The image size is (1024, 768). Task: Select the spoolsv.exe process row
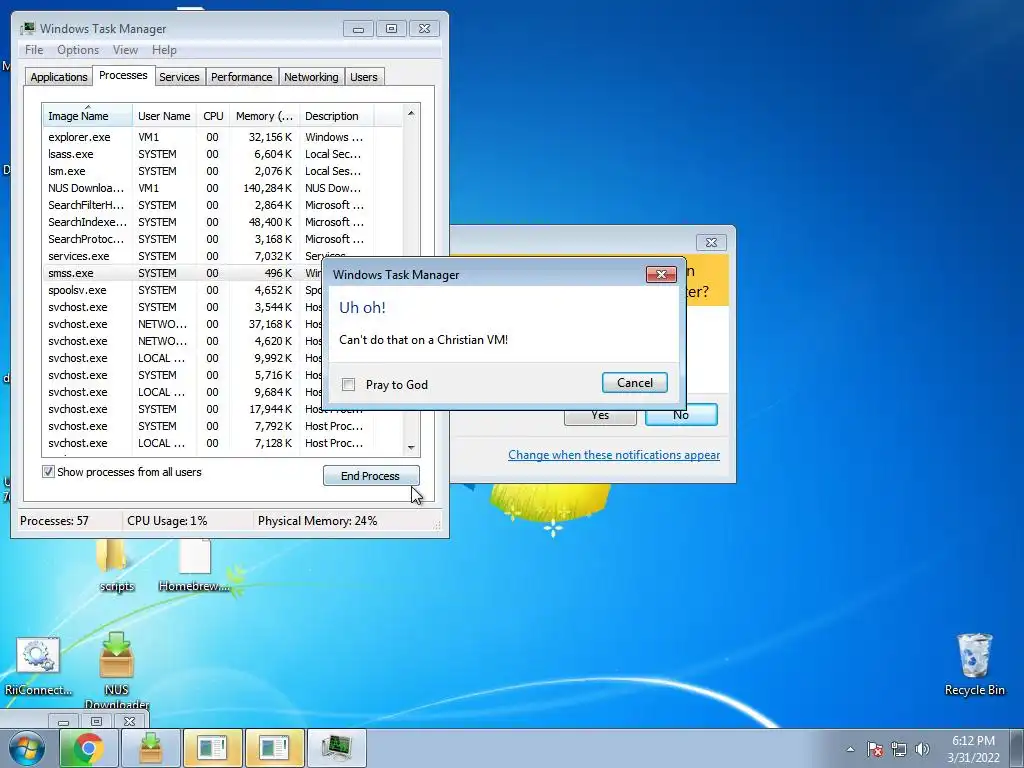(x=183, y=290)
